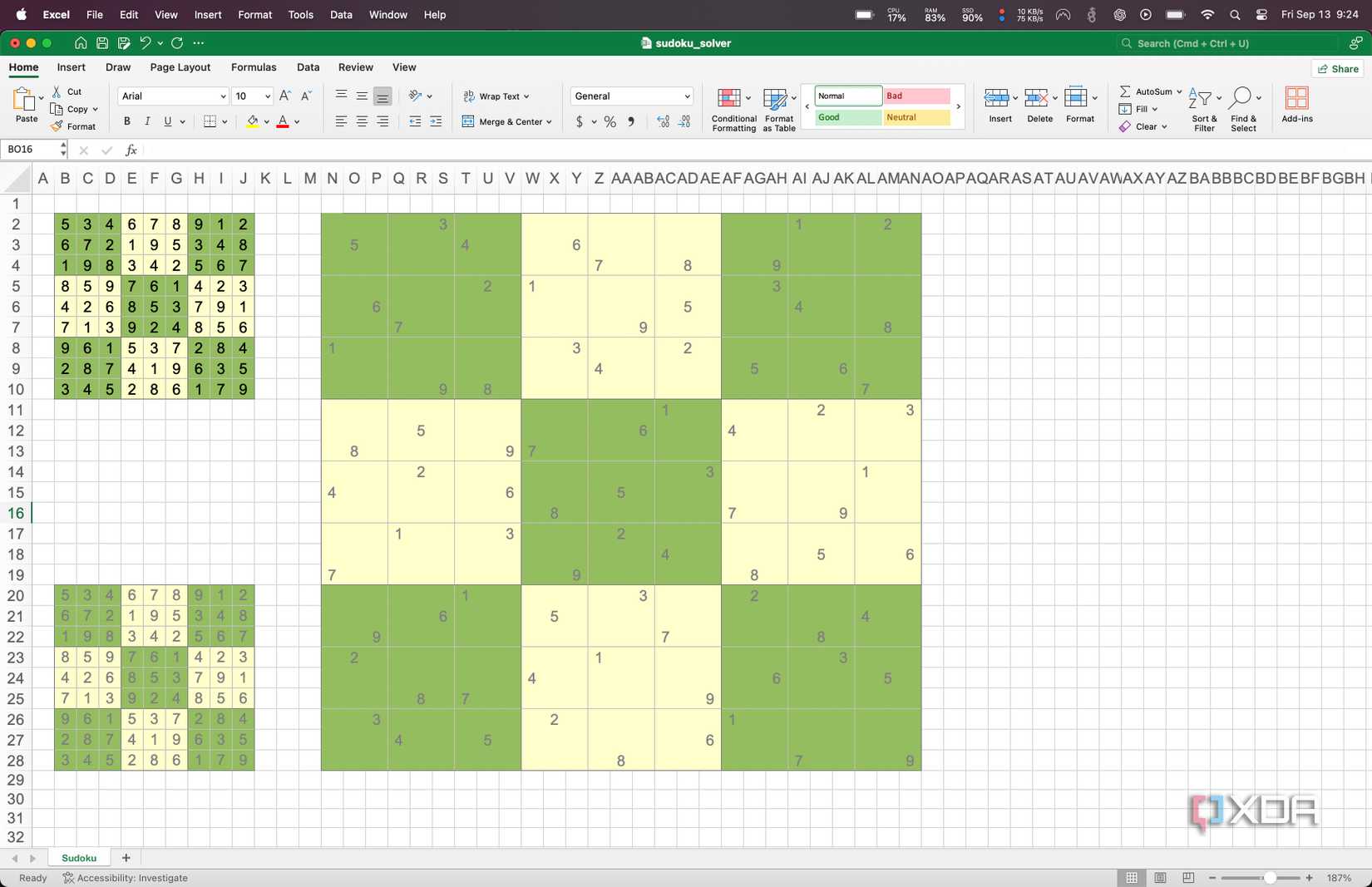Toggle bold formatting
The height and width of the screenshot is (887, 1372).
(126, 121)
